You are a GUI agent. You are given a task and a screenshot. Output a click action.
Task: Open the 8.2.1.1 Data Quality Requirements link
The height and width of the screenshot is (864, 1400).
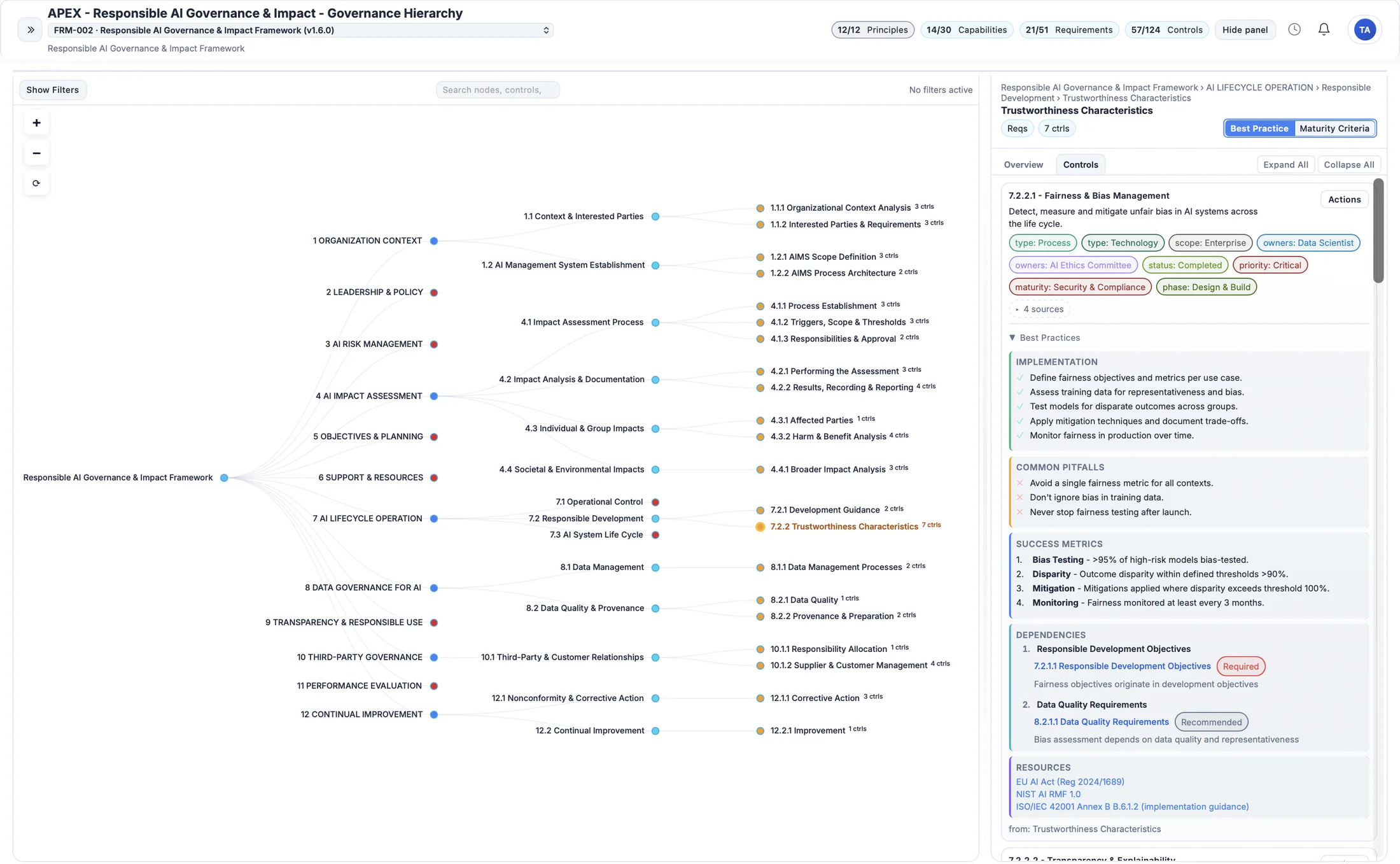coord(1101,722)
